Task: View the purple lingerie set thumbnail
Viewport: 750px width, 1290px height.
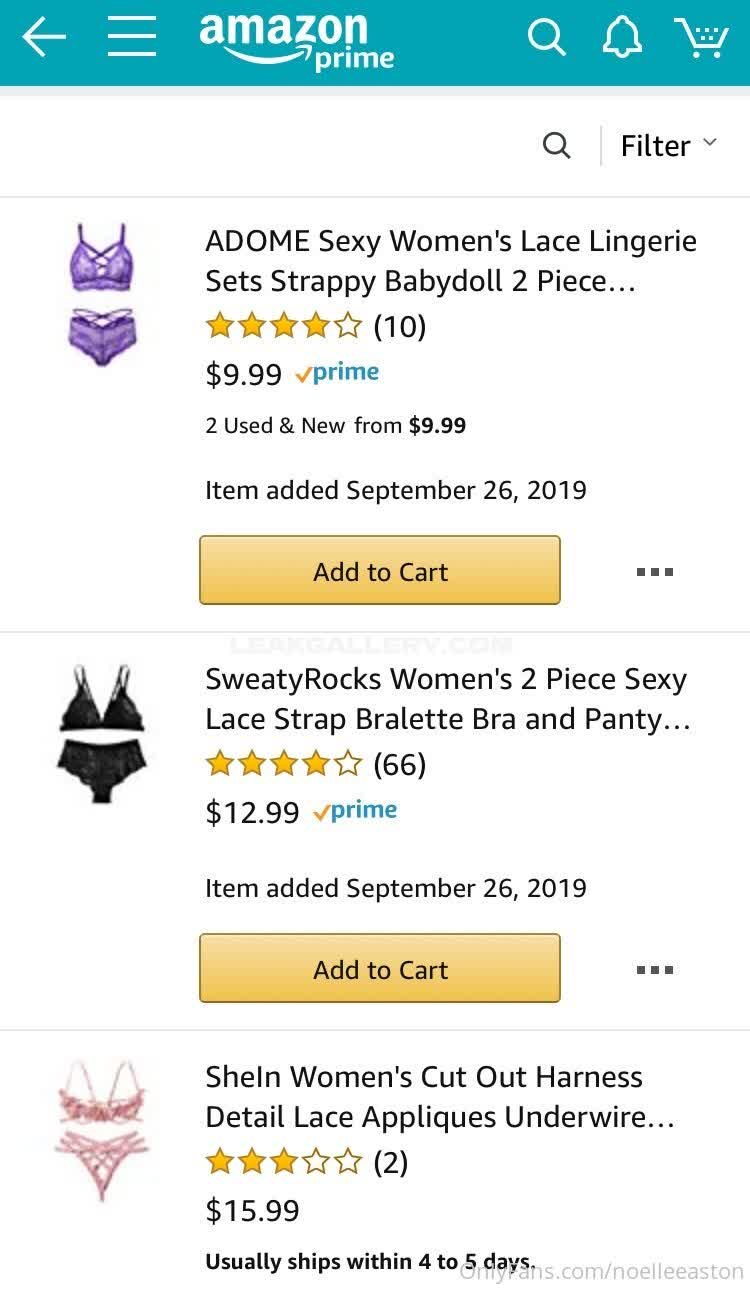Action: point(101,296)
